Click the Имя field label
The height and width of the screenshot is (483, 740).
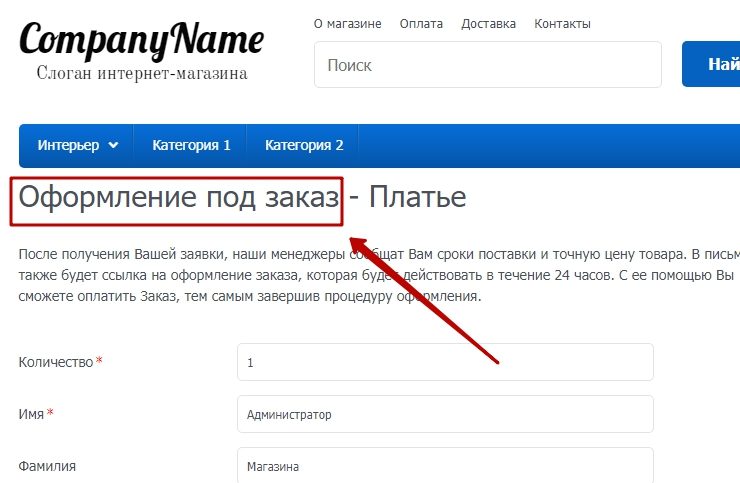click(x=31, y=414)
